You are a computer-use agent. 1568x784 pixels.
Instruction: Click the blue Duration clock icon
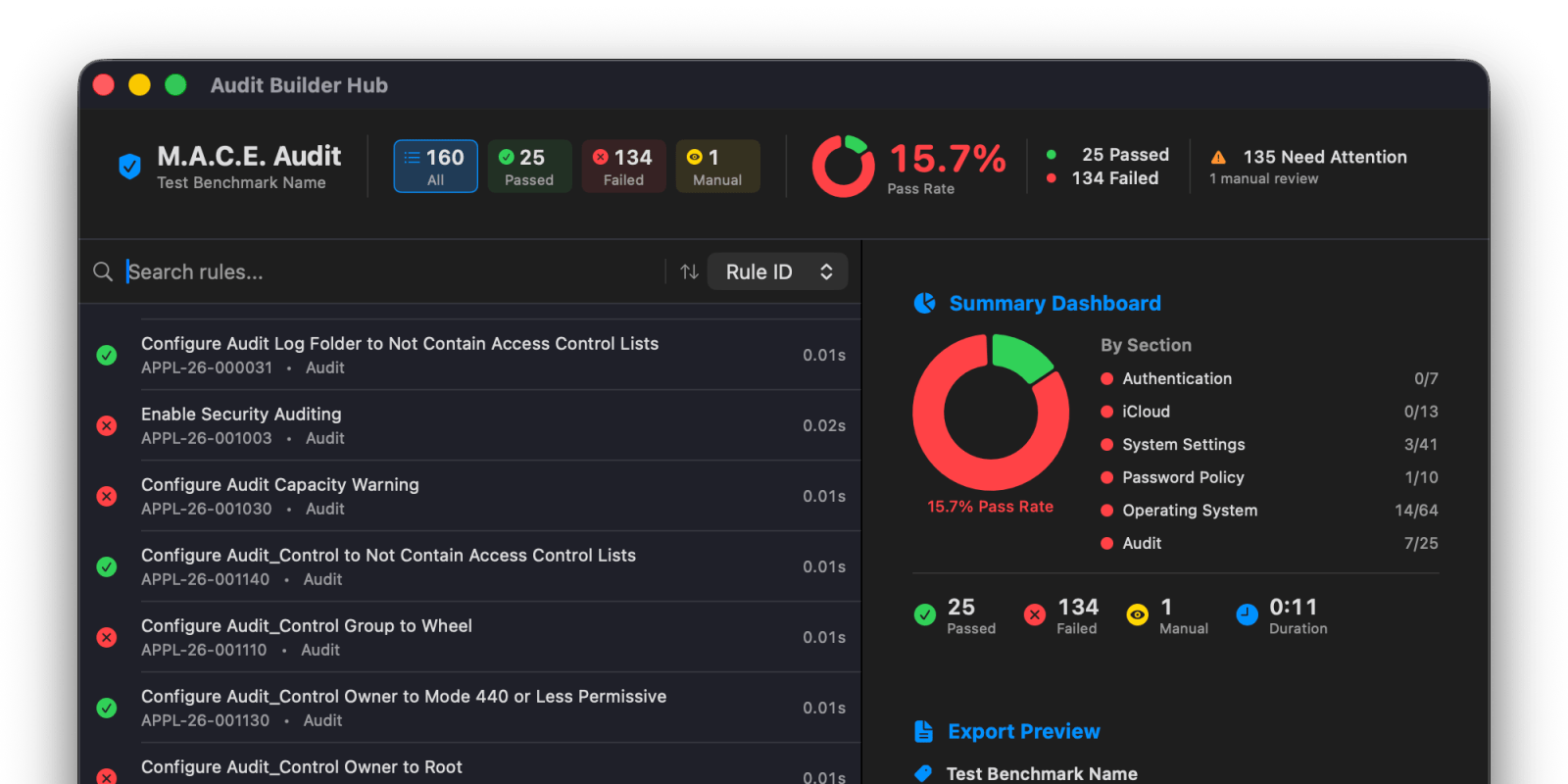pyautogui.click(x=1247, y=614)
